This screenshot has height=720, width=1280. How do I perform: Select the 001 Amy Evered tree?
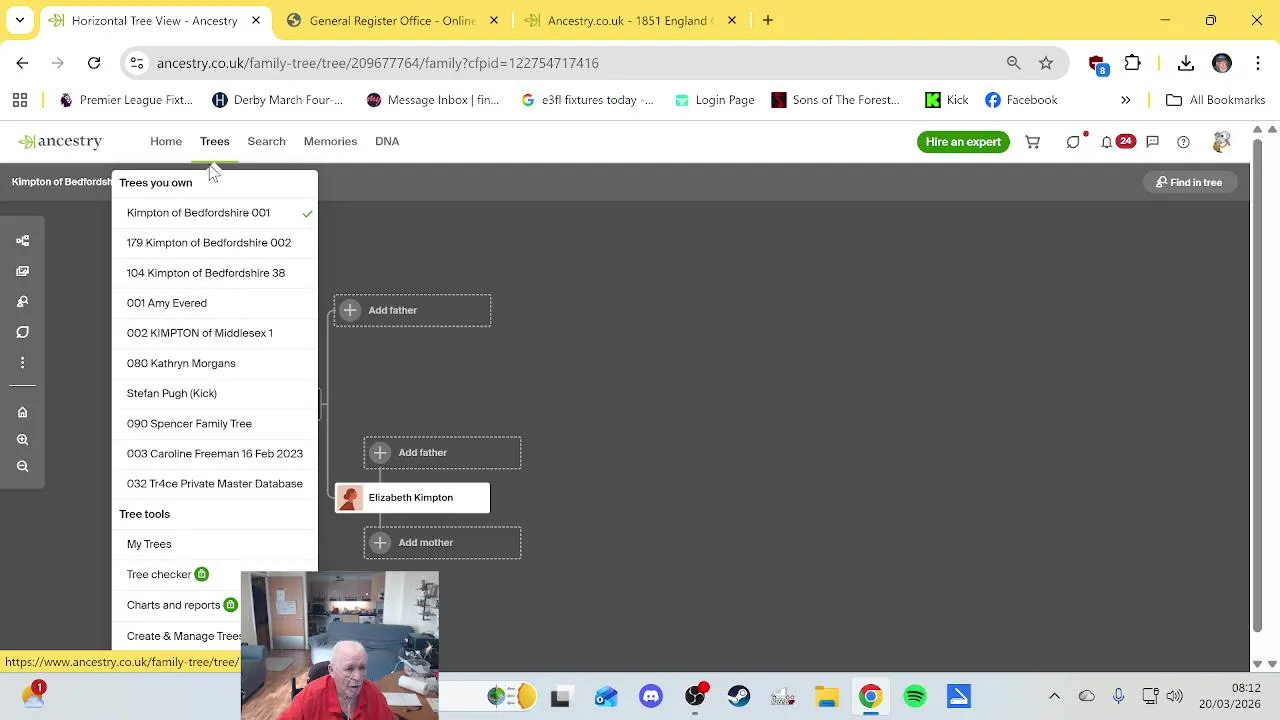click(215, 303)
